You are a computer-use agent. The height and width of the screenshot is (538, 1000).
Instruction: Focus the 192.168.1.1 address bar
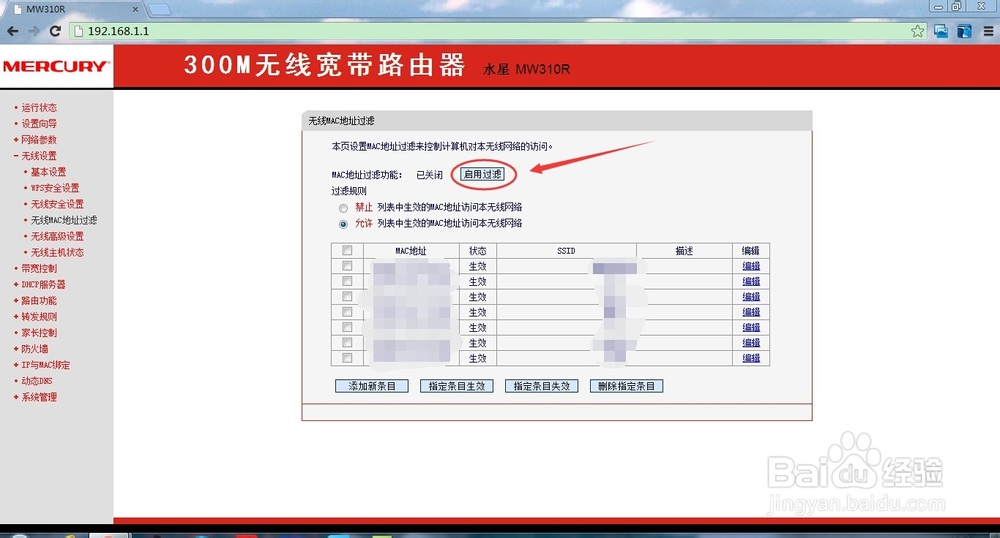[x=497, y=31]
